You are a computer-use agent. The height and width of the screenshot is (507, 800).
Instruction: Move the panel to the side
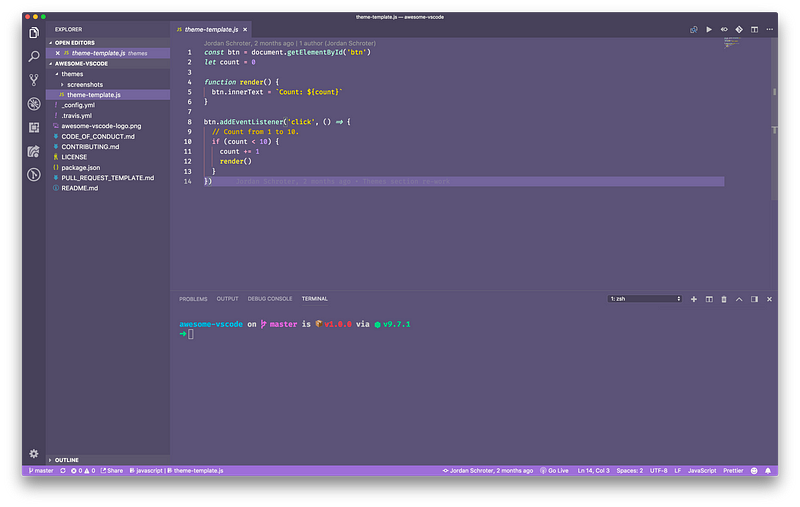754,299
